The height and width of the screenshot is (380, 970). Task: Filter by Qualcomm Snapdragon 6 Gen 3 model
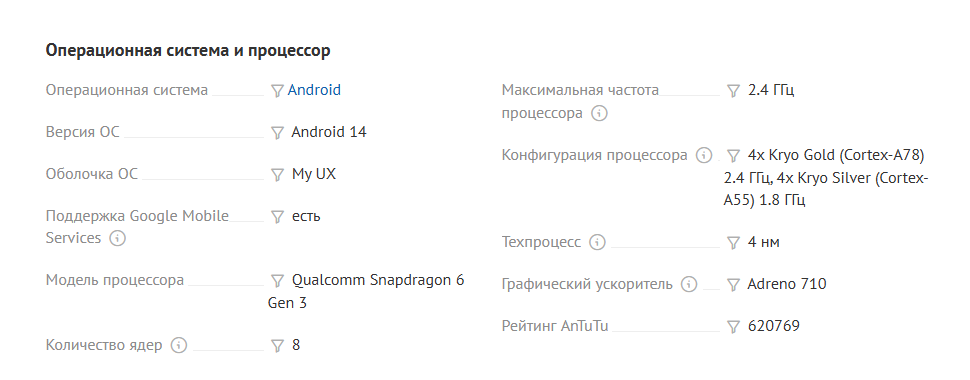pos(278,282)
